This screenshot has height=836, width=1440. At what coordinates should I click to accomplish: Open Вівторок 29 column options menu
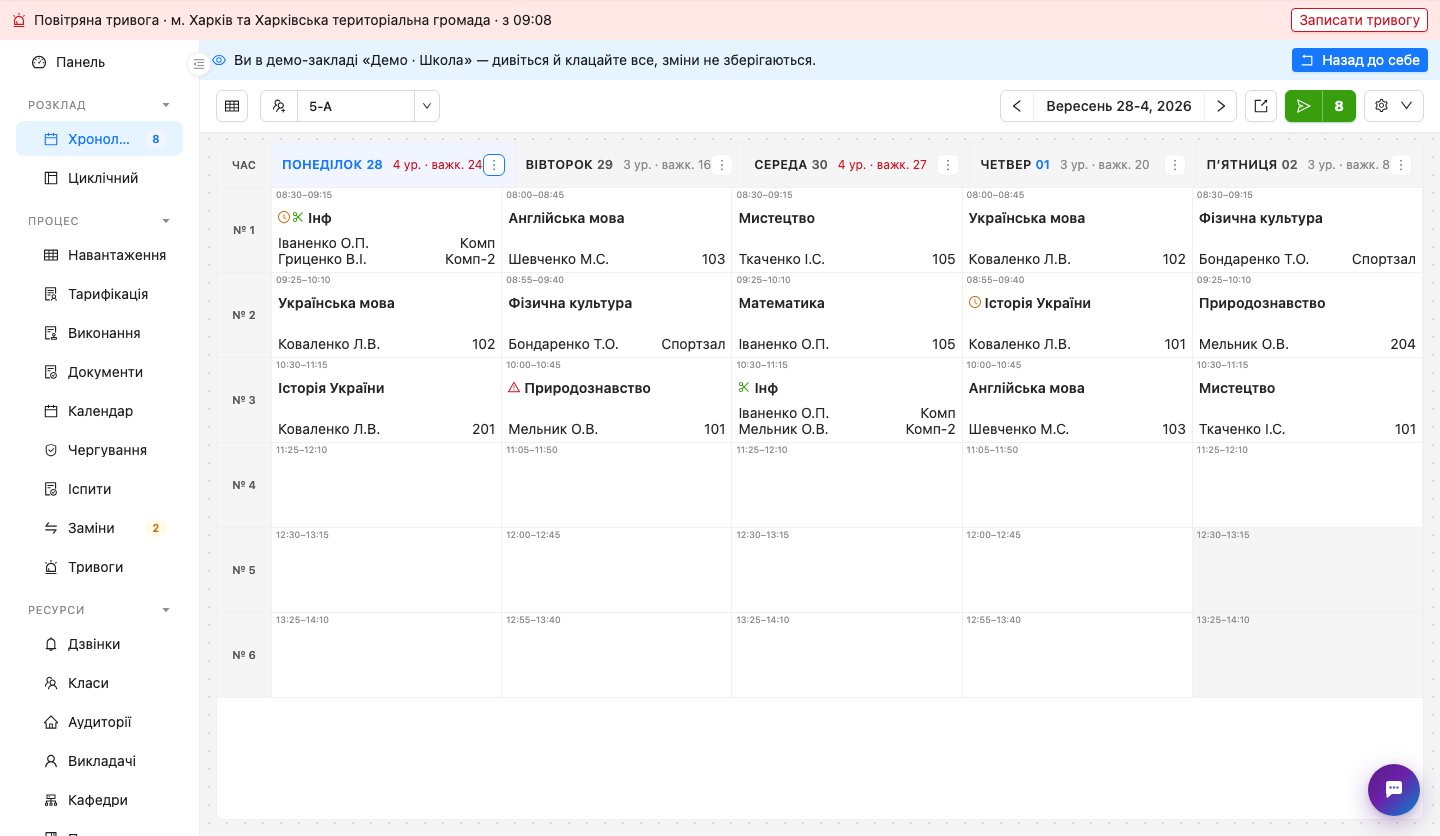coord(723,165)
